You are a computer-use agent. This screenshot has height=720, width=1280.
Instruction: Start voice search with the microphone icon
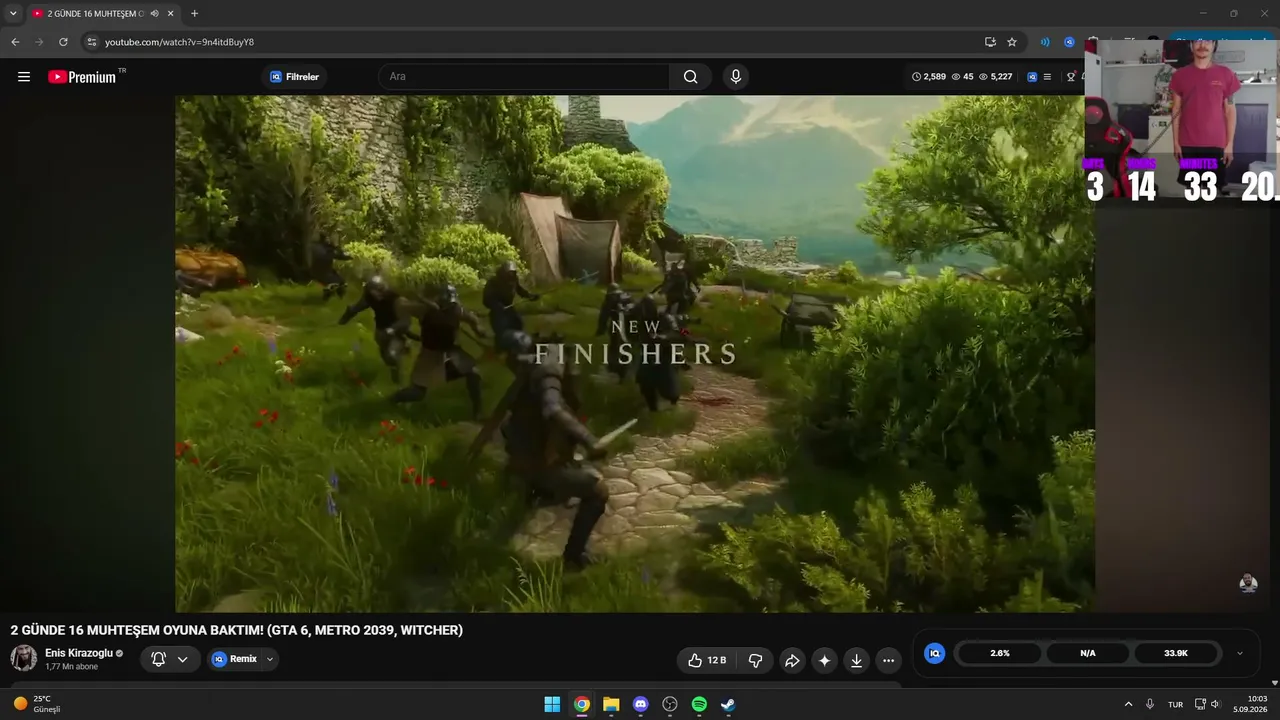(x=736, y=77)
